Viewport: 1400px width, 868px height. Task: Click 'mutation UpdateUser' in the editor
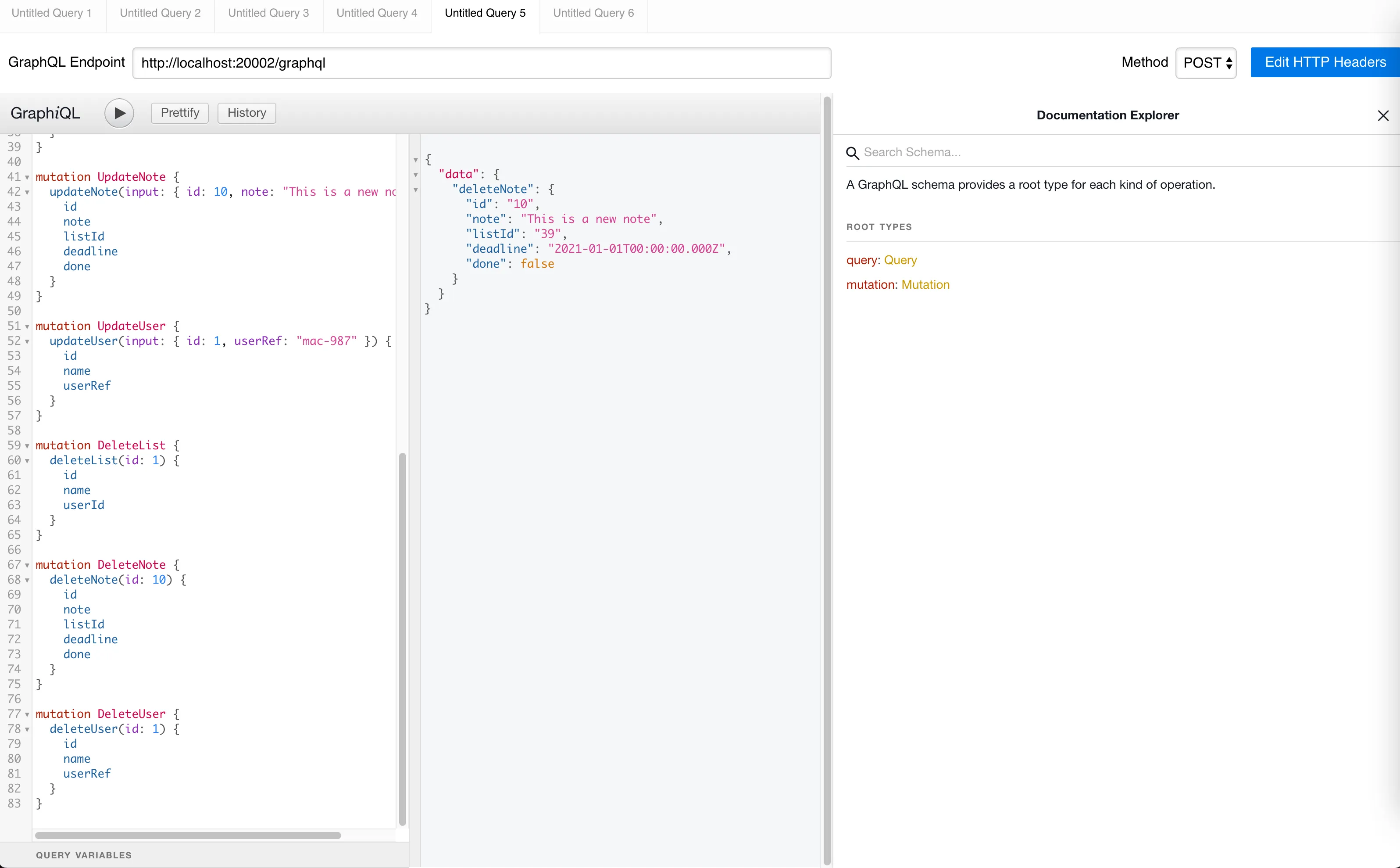click(x=100, y=326)
